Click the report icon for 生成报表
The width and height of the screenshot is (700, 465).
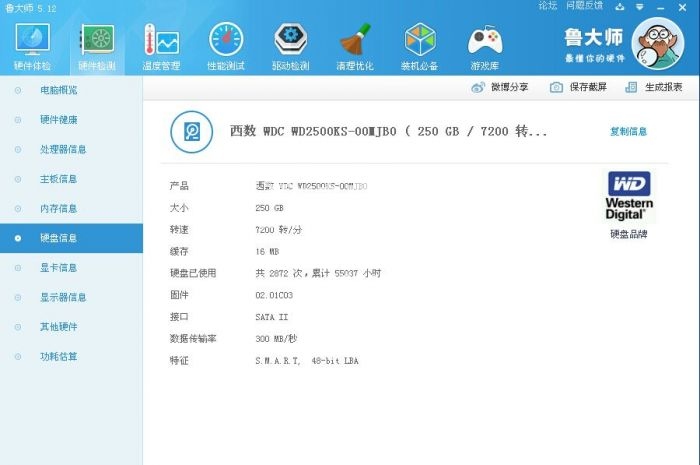tap(631, 87)
